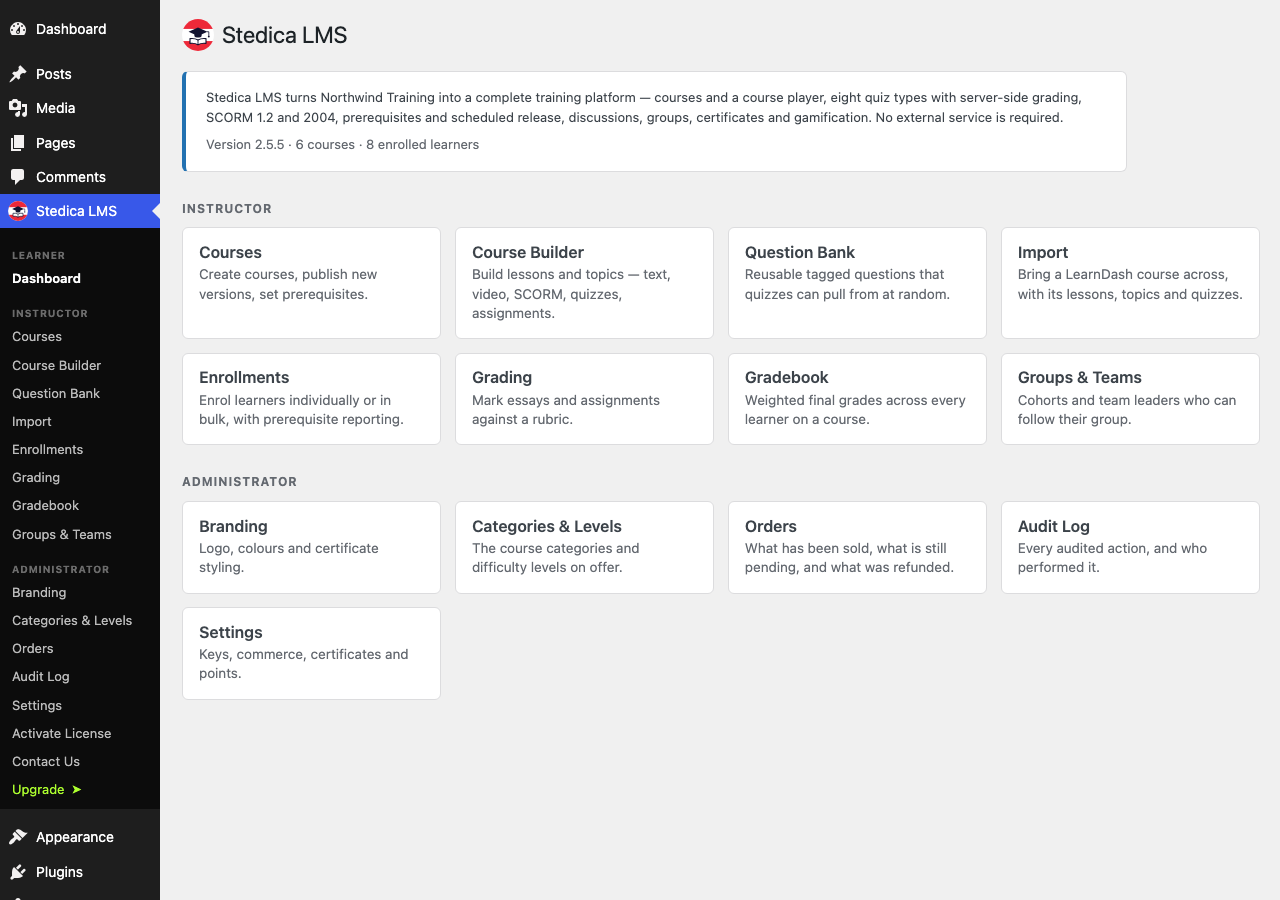This screenshot has width=1280, height=900.
Task: Click the version and course count text
Action: click(x=342, y=145)
